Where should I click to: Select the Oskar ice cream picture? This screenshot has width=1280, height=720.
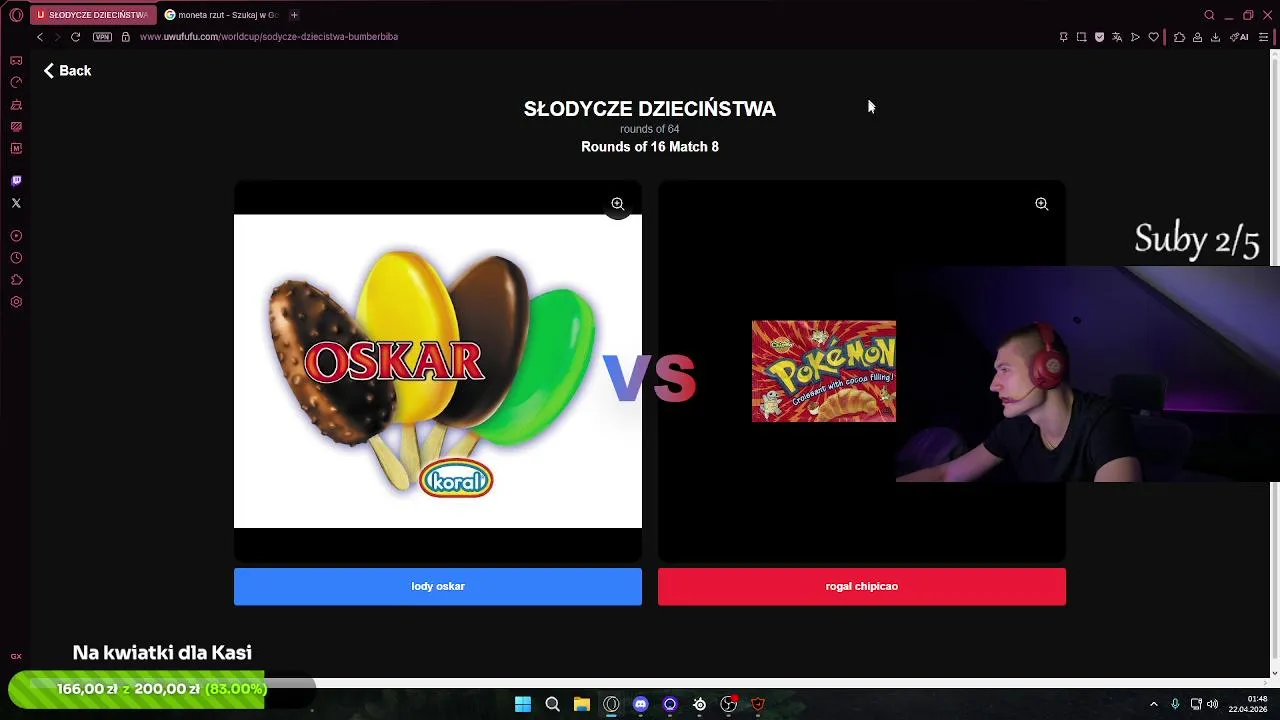438,371
